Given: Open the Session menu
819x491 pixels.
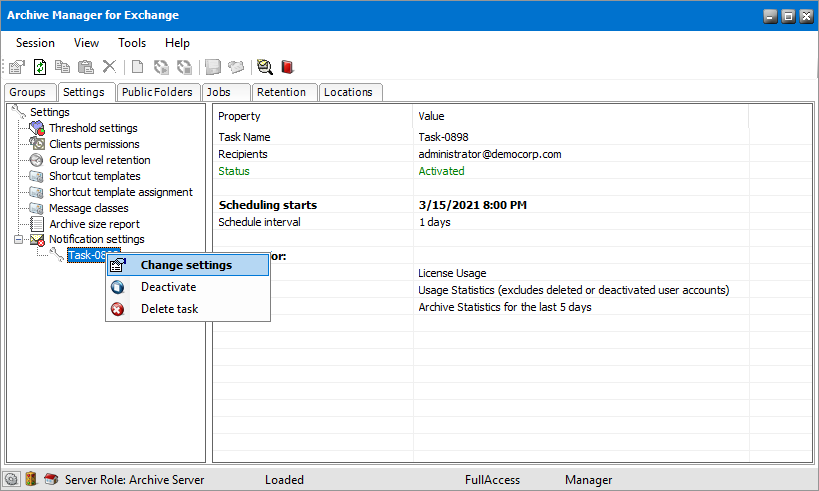Looking at the screenshot, I should 35,43.
